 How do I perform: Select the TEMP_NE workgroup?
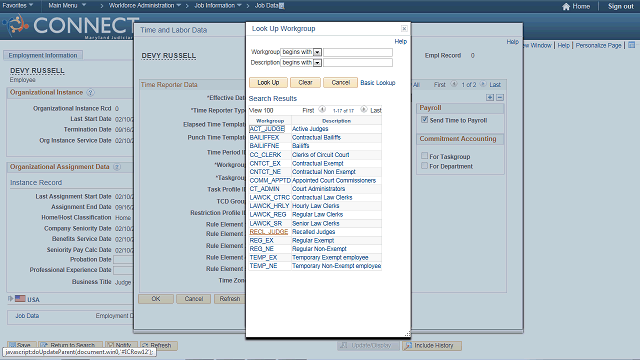[263, 266]
